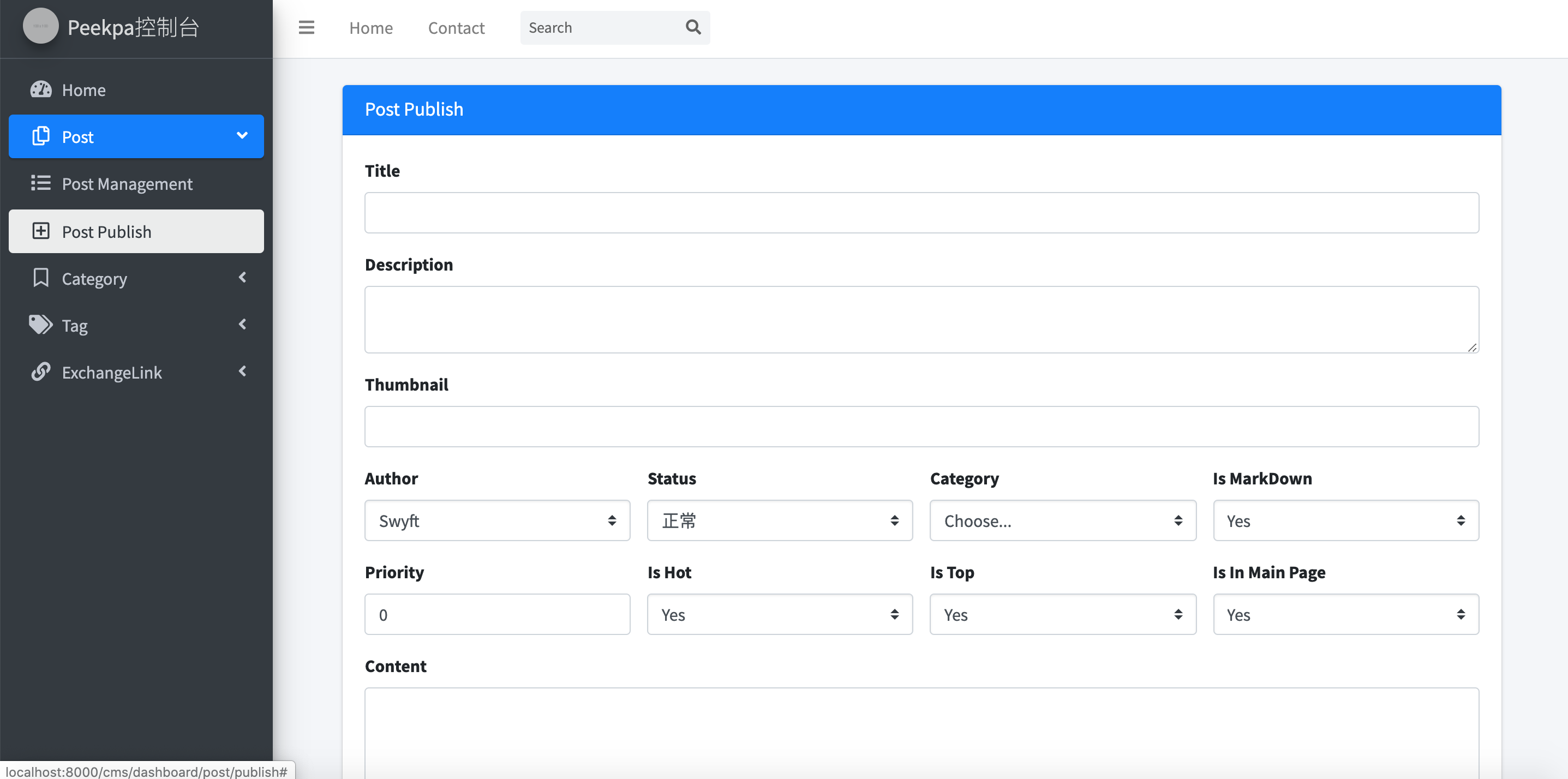Click the Peekpa控制台 brand title
This screenshot has height=779, width=1568.
(x=133, y=27)
